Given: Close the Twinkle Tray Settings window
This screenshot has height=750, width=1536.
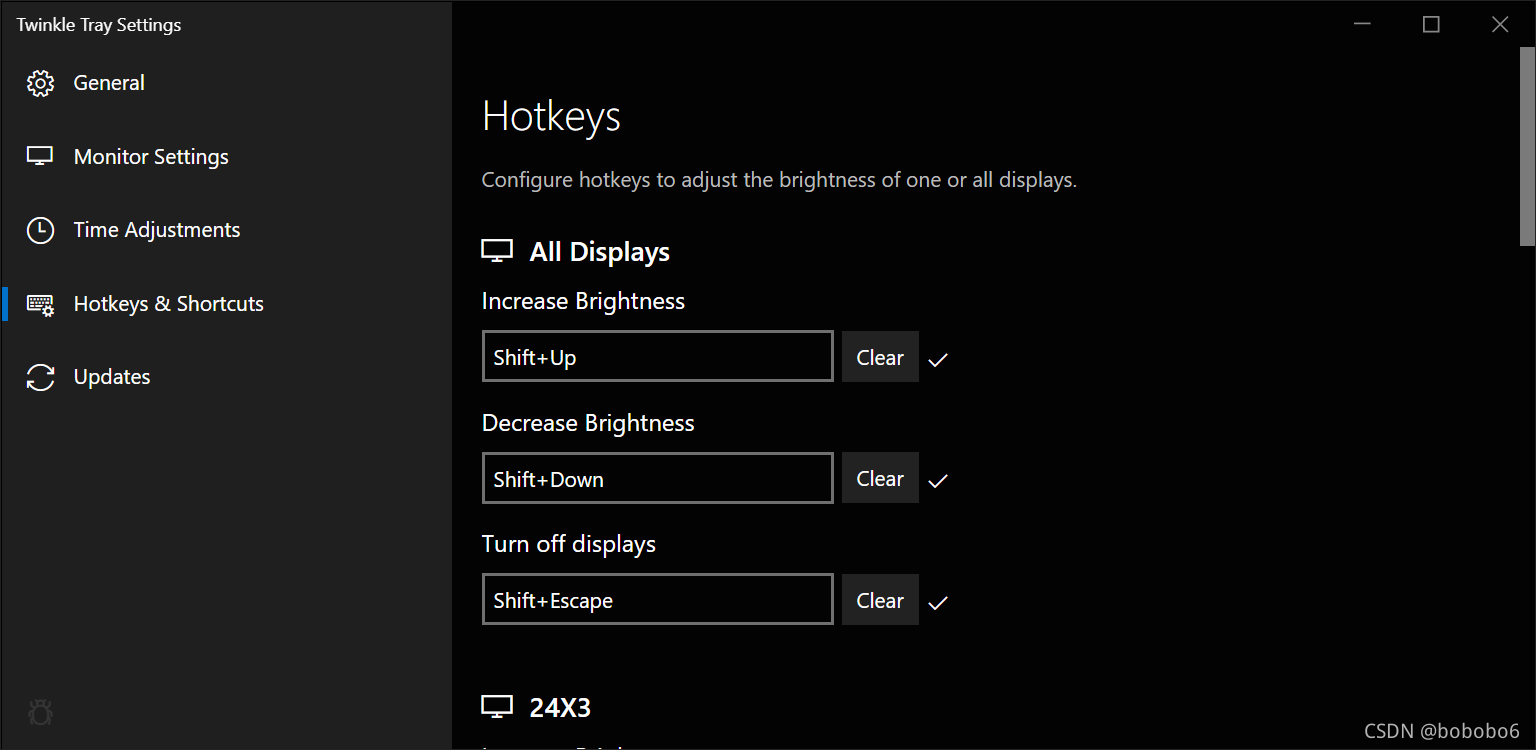Looking at the screenshot, I should click(x=1500, y=24).
